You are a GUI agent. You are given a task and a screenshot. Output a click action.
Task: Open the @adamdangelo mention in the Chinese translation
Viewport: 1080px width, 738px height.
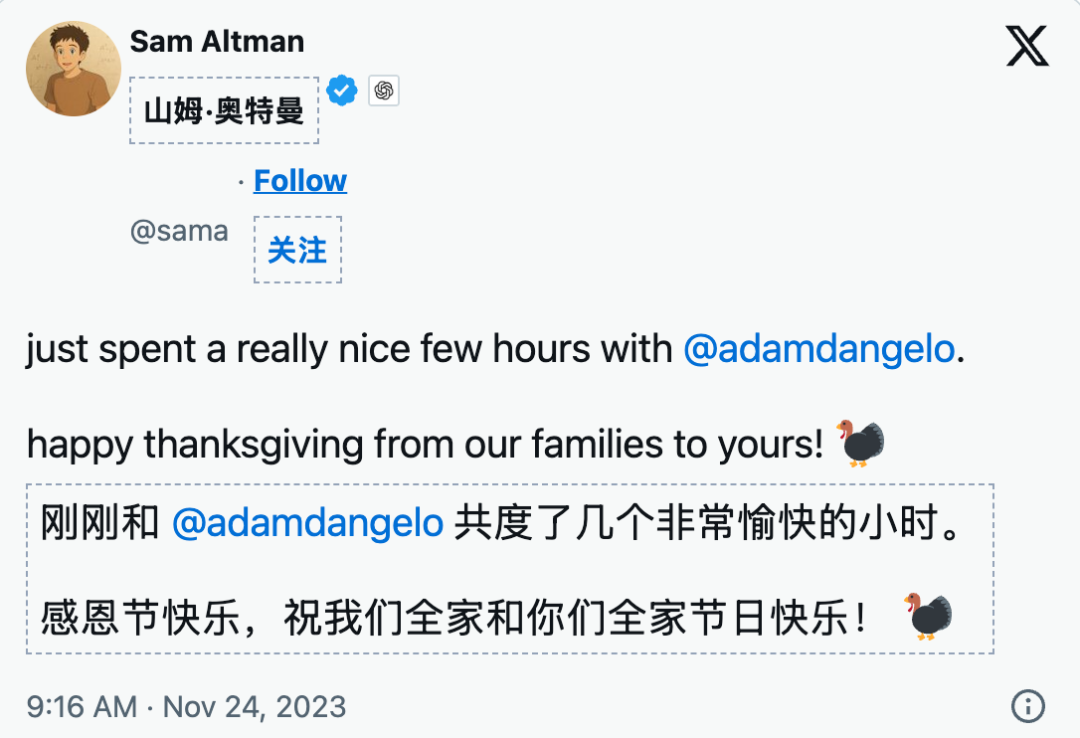click(x=307, y=523)
